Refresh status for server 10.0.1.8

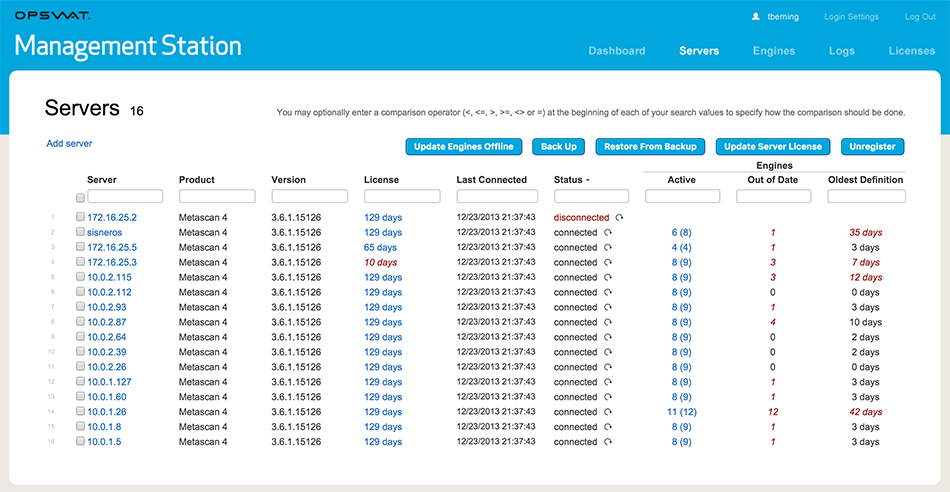(608, 427)
